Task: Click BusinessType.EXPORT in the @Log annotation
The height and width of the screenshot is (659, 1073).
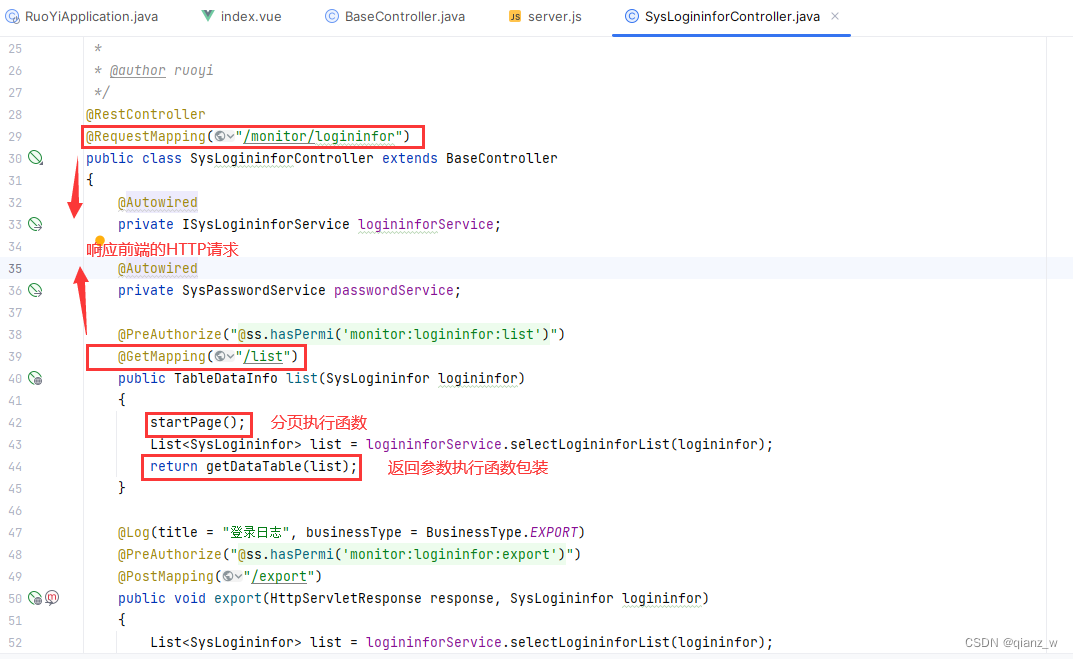Action: point(502,532)
